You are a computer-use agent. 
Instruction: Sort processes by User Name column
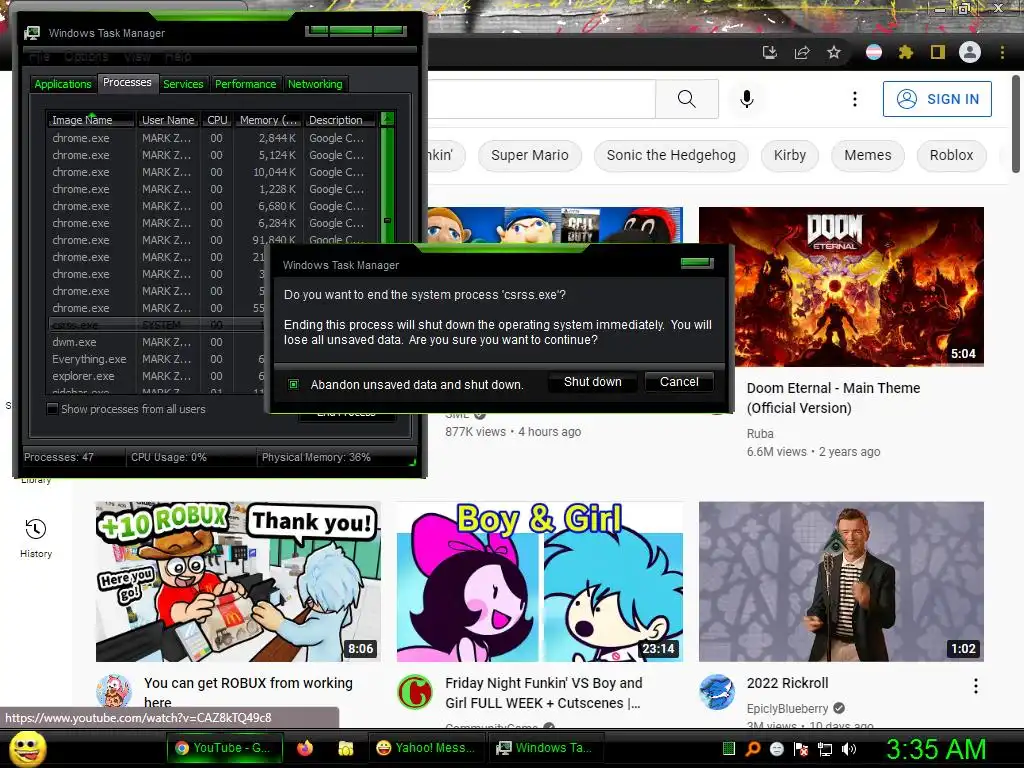pos(168,120)
